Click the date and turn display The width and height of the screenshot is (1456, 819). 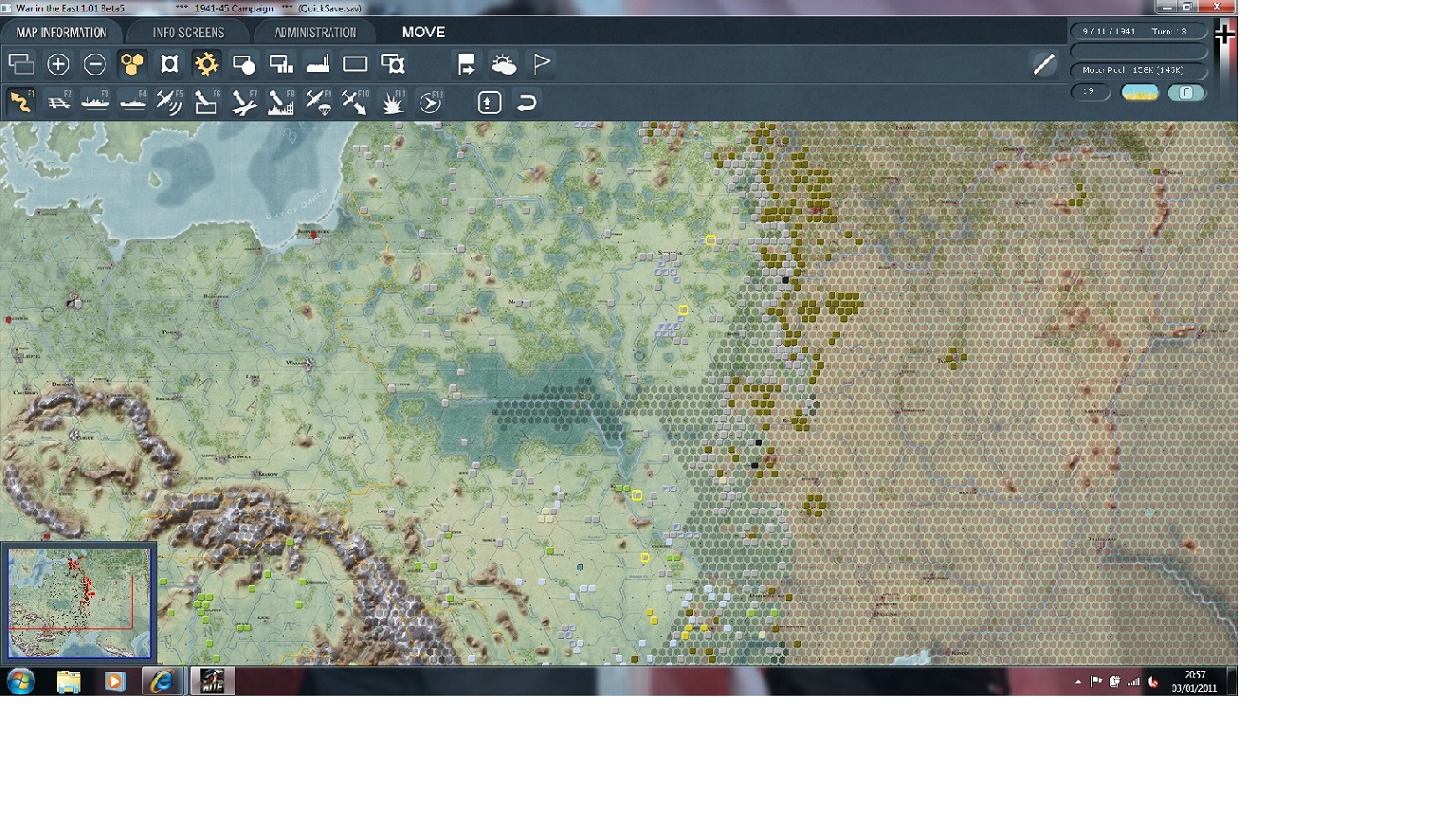[x=1138, y=31]
